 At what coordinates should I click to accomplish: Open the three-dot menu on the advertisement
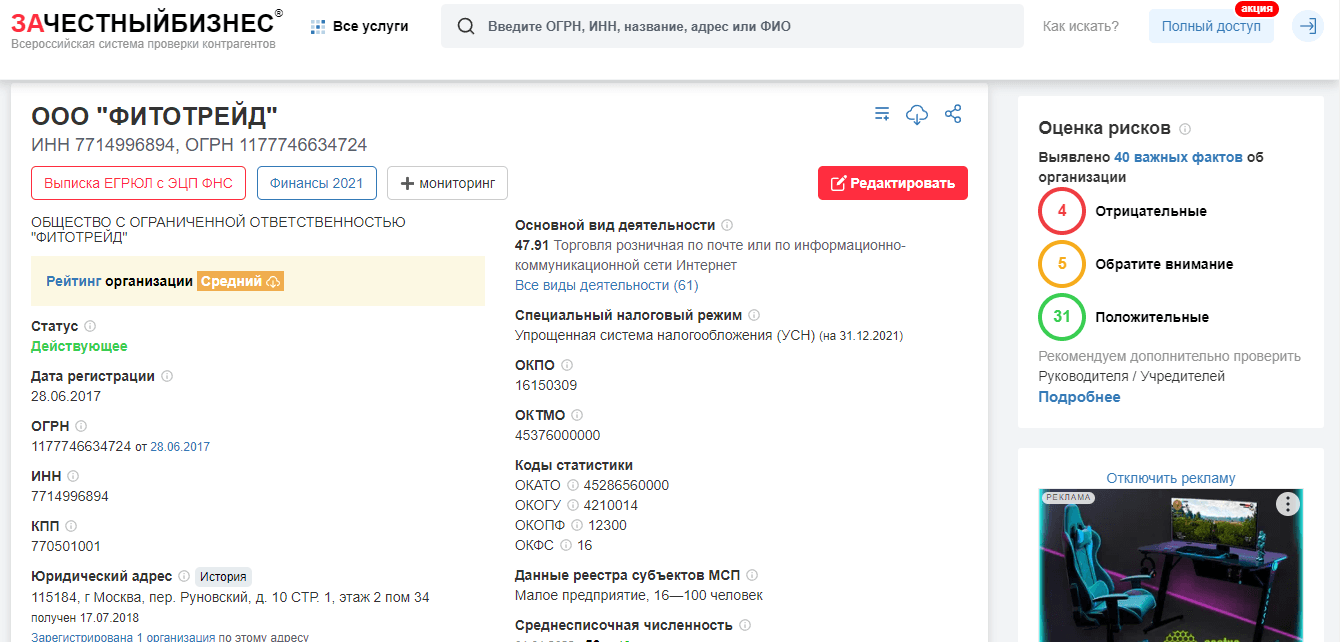click(1286, 505)
